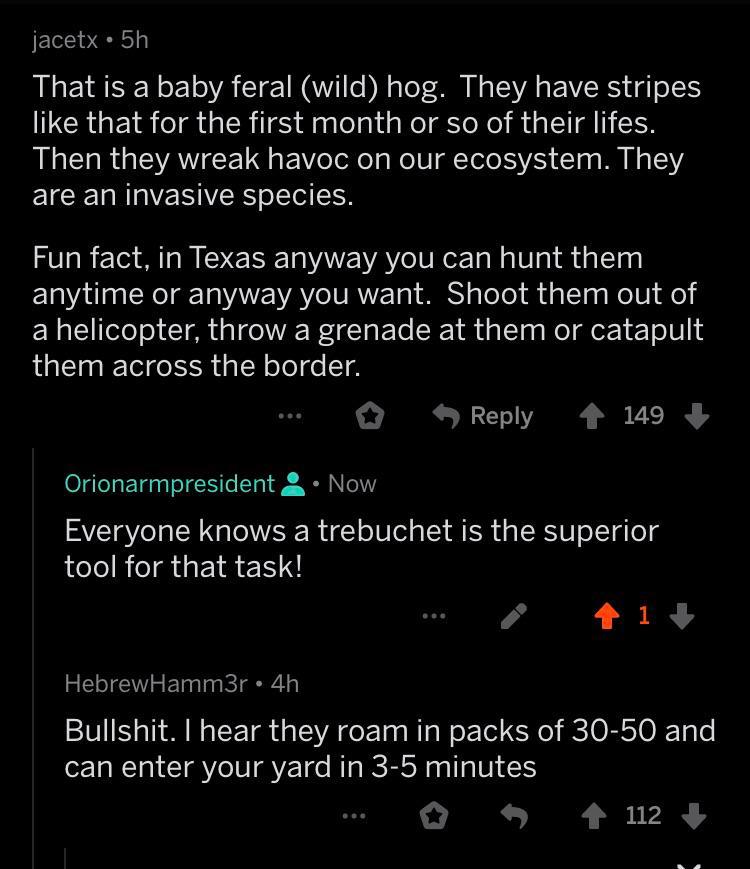Give an award to HebrewHamm3r's comment

[x=433, y=817]
